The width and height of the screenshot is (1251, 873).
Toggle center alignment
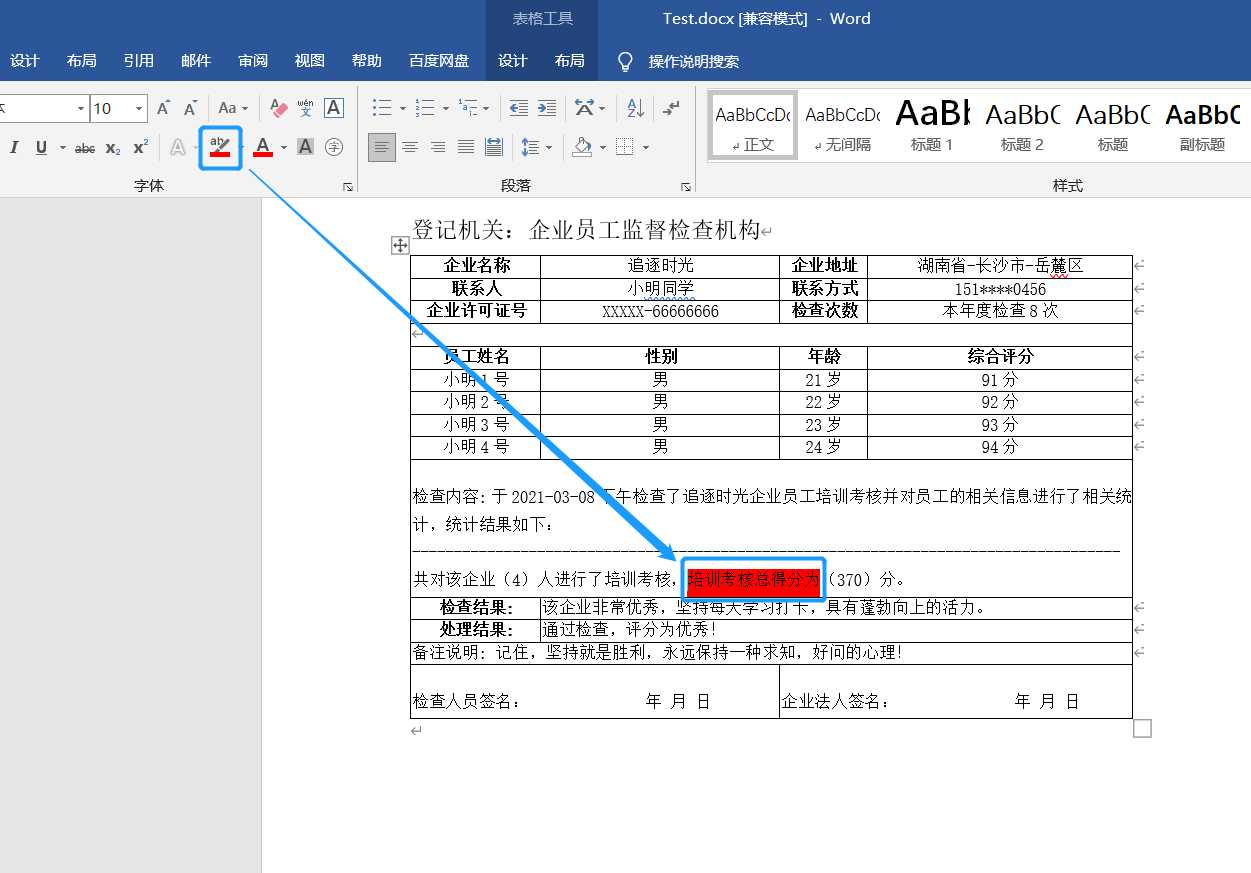[x=410, y=148]
